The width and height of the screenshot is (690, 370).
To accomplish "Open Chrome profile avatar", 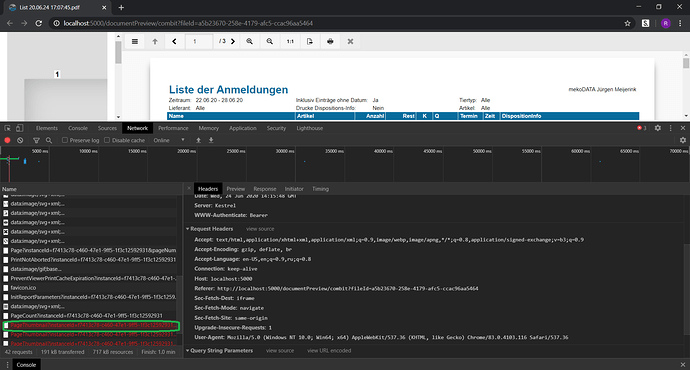I will [665, 23].
